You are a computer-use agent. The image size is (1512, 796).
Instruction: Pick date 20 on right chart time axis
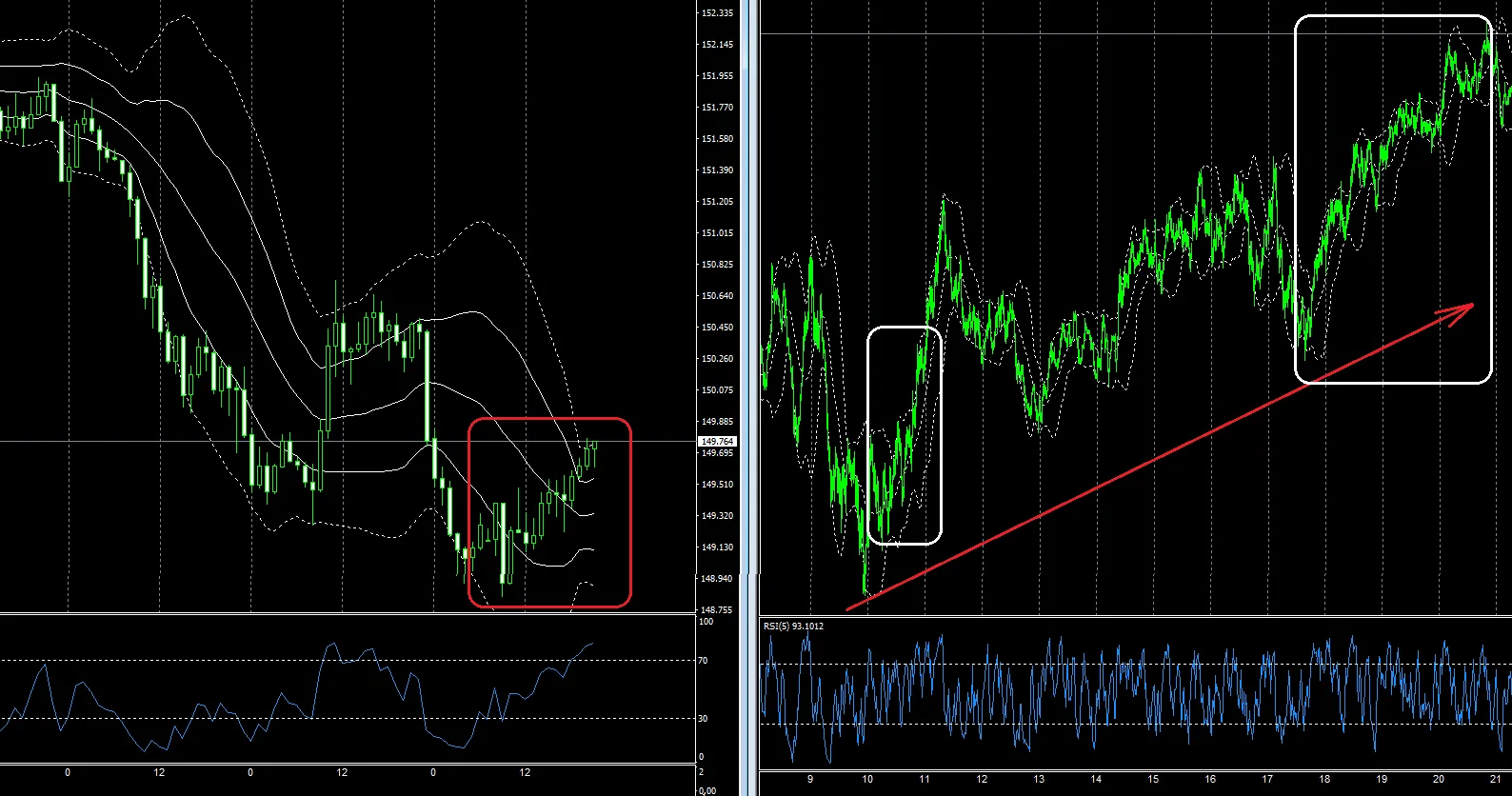click(1439, 779)
